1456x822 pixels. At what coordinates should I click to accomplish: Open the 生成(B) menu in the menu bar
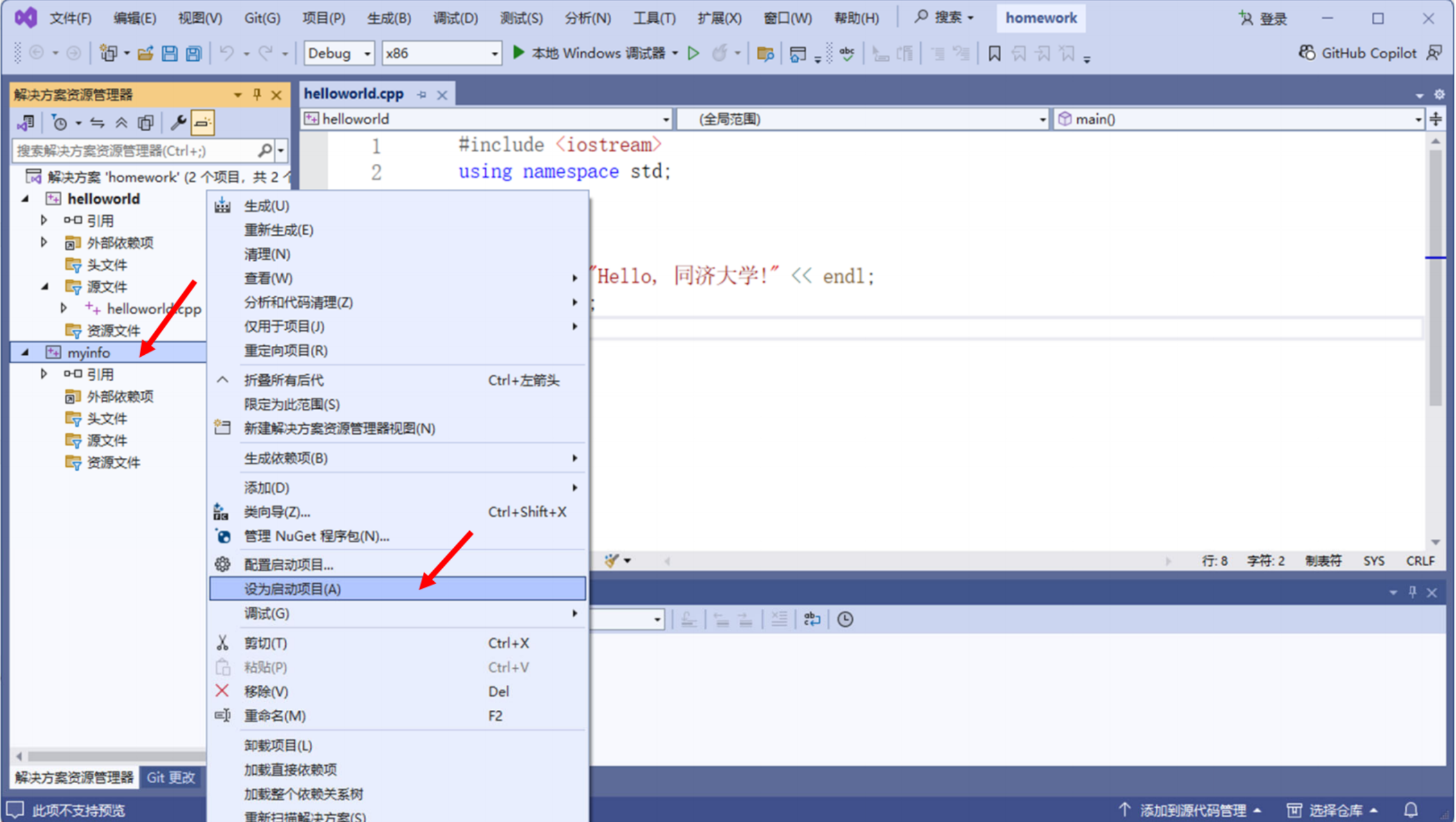388,18
